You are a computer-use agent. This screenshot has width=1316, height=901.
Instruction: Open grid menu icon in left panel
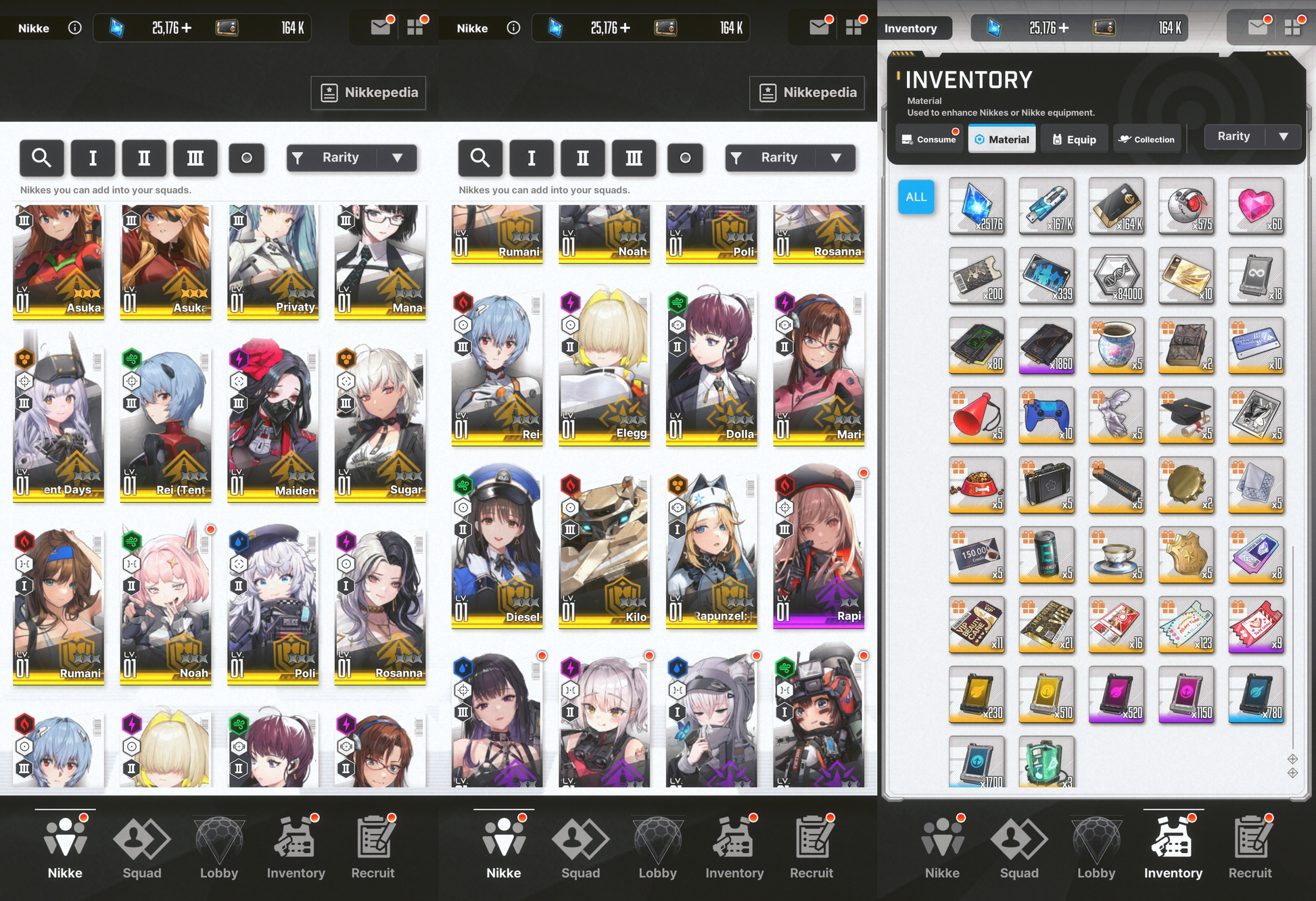pyautogui.click(x=415, y=28)
